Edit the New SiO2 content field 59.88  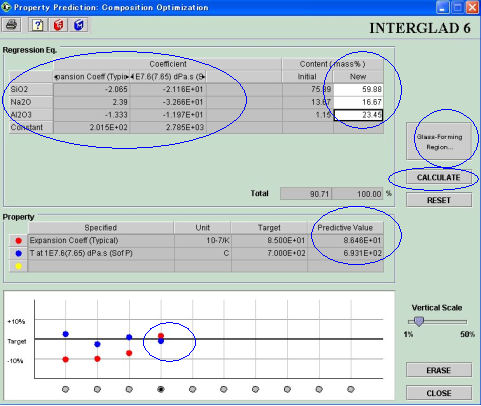(x=358, y=89)
